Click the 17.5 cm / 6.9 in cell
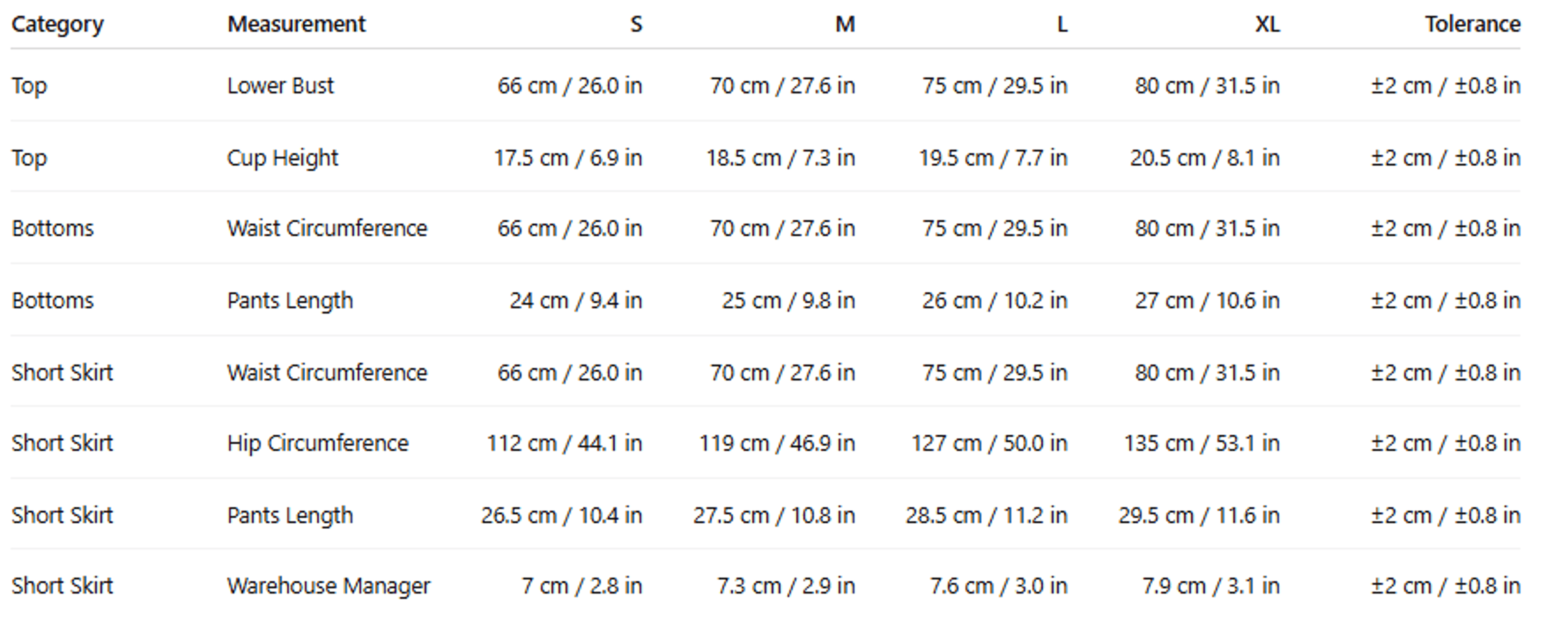1568x627 pixels. (x=568, y=158)
